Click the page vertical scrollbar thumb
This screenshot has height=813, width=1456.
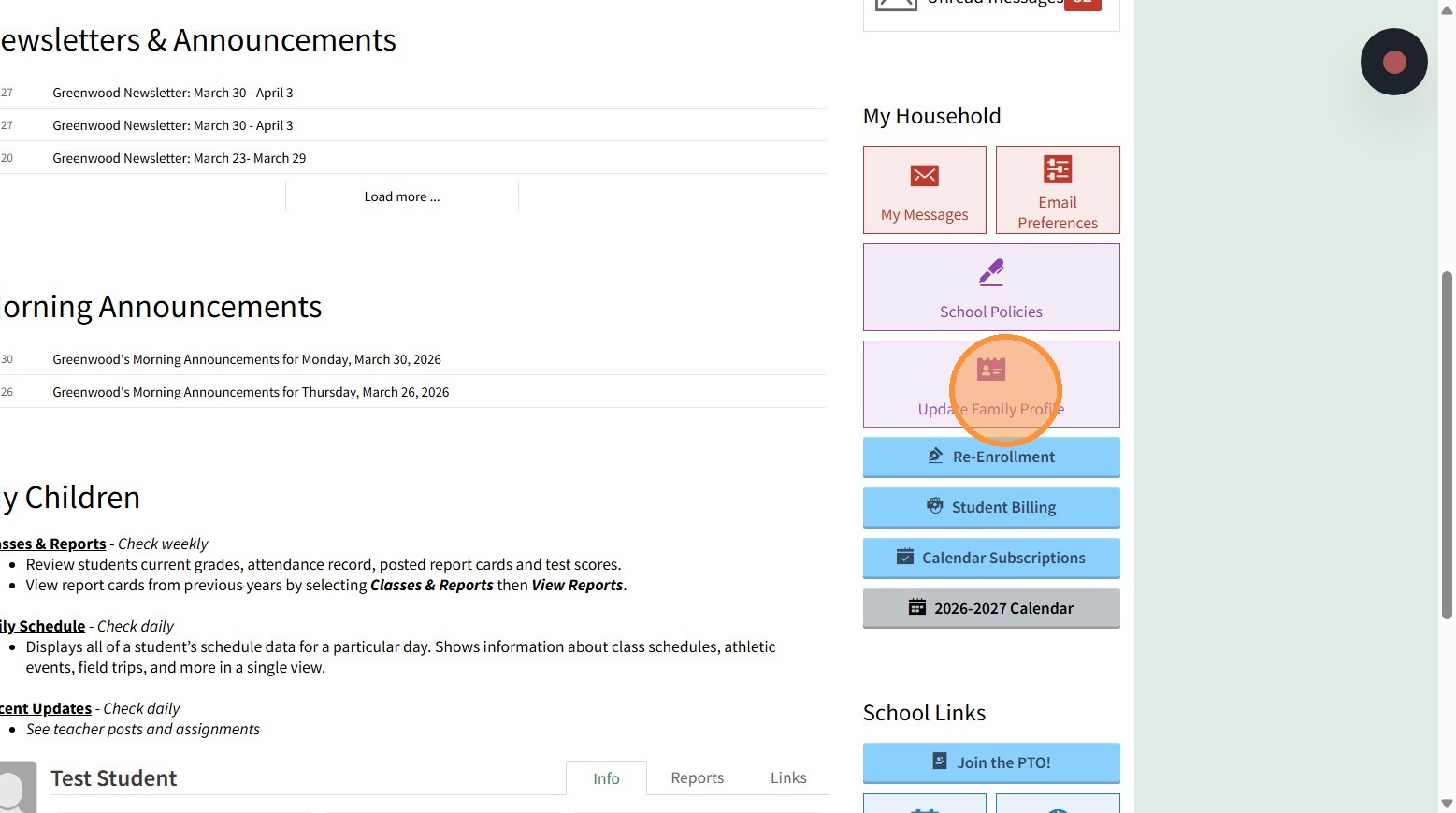tap(1447, 445)
